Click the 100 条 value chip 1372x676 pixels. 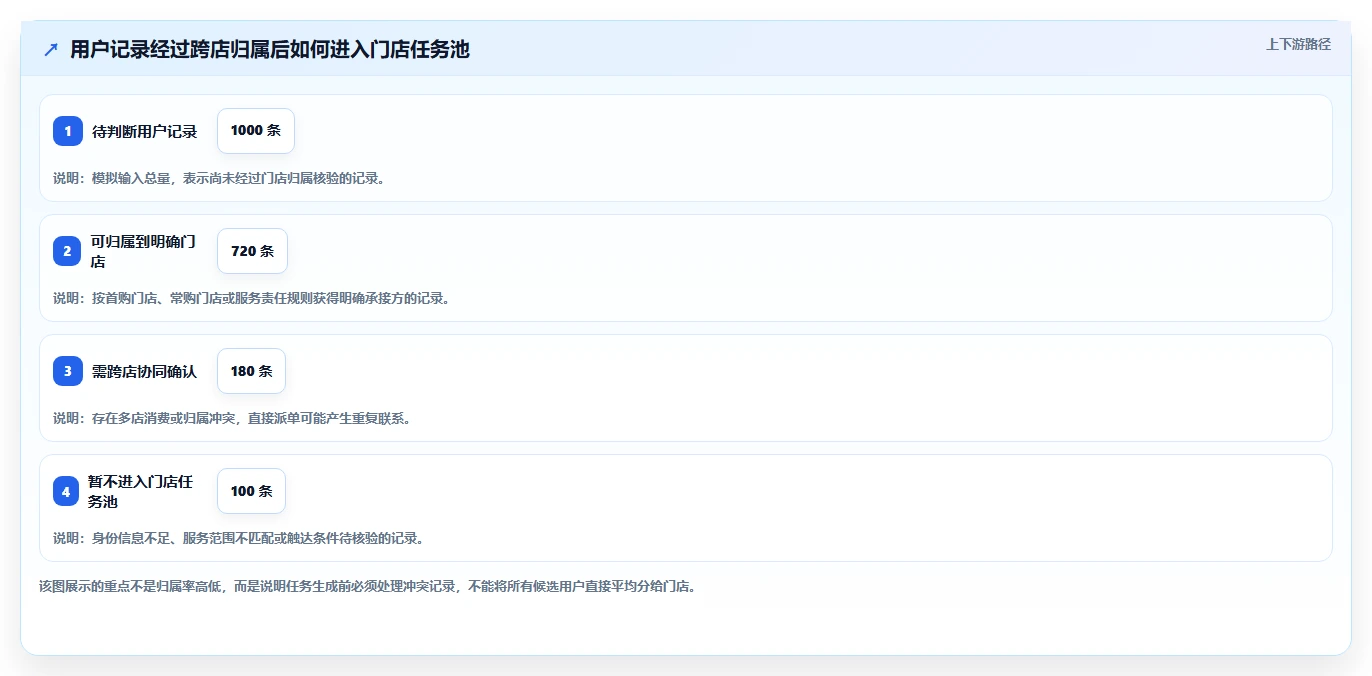(251, 491)
